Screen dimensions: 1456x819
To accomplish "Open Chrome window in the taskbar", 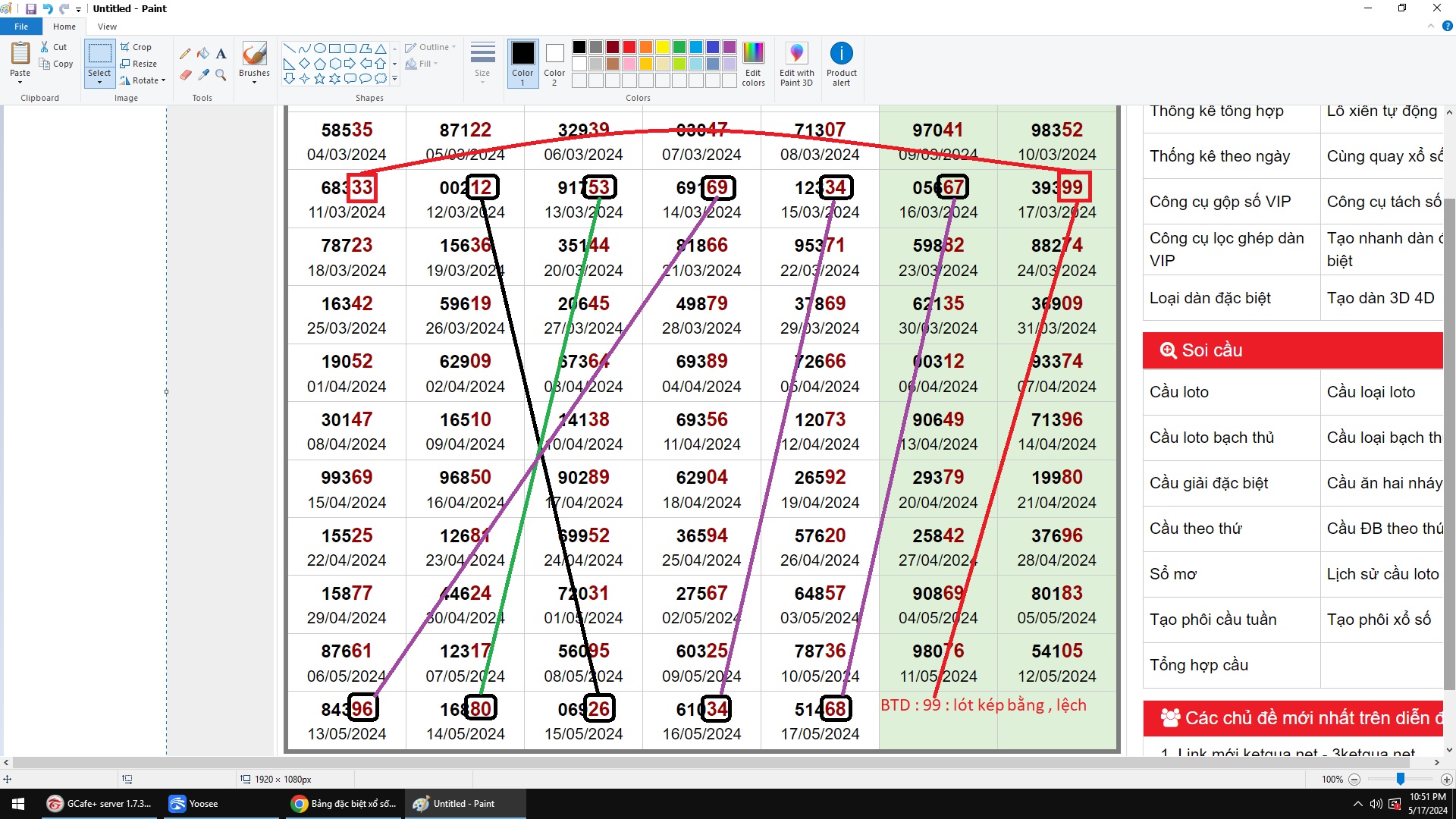I will coord(344,804).
